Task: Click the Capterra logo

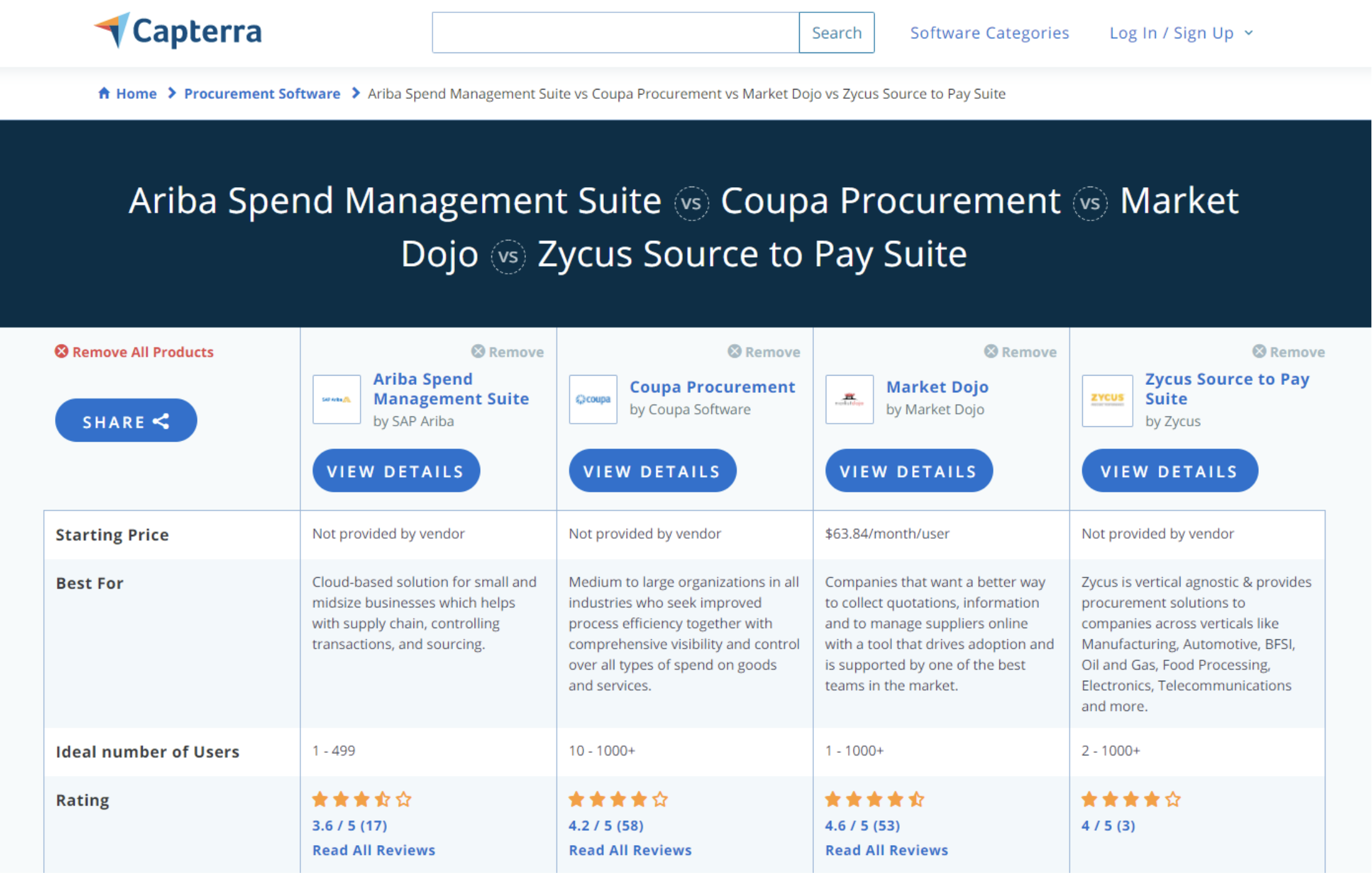Action: [178, 31]
